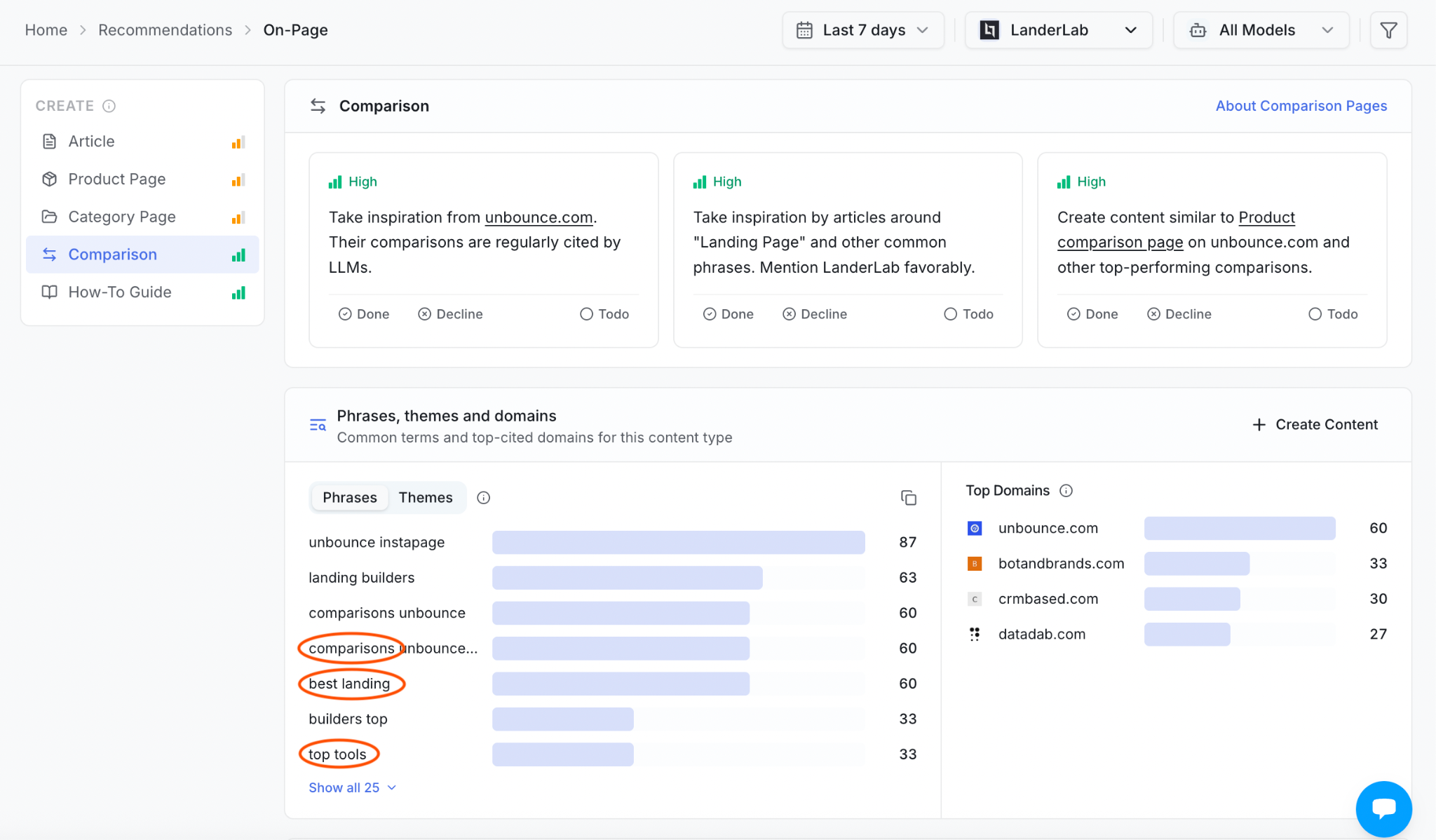Open the Last 7 days date dropdown
This screenshot has height=840, width=1436.
click(863, 30)
